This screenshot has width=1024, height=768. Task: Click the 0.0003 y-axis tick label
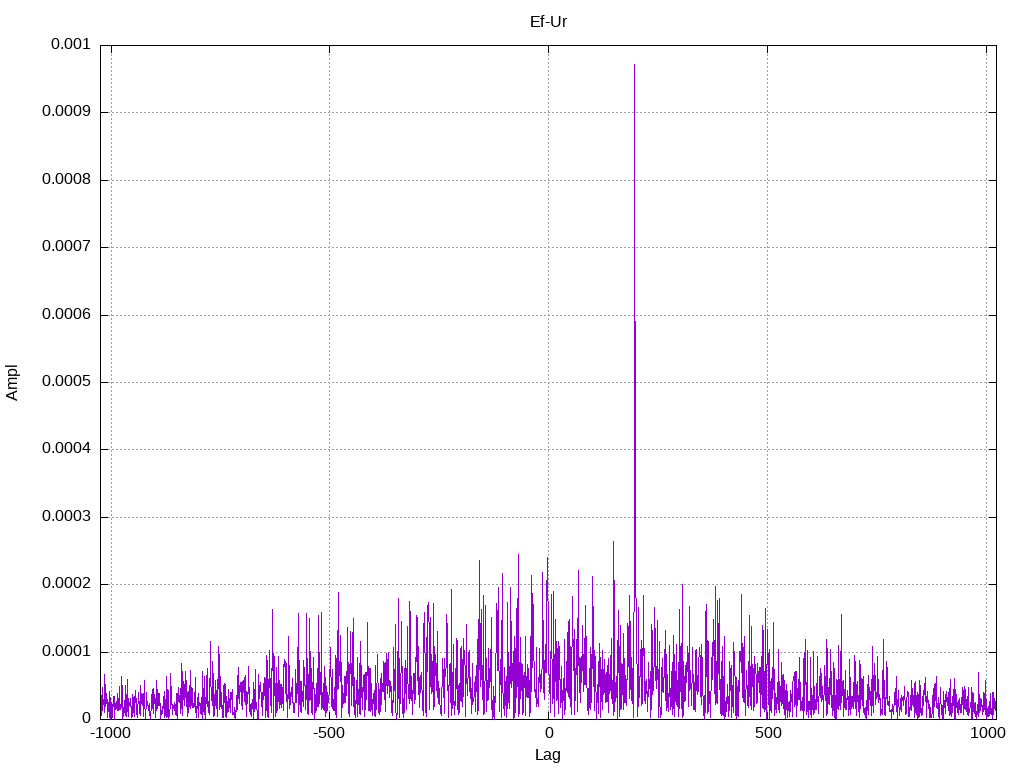tap(66, 517)
